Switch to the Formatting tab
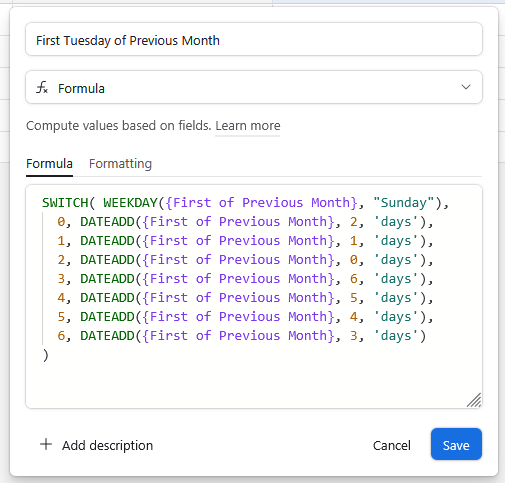505x483 pixels. [120, 164]
